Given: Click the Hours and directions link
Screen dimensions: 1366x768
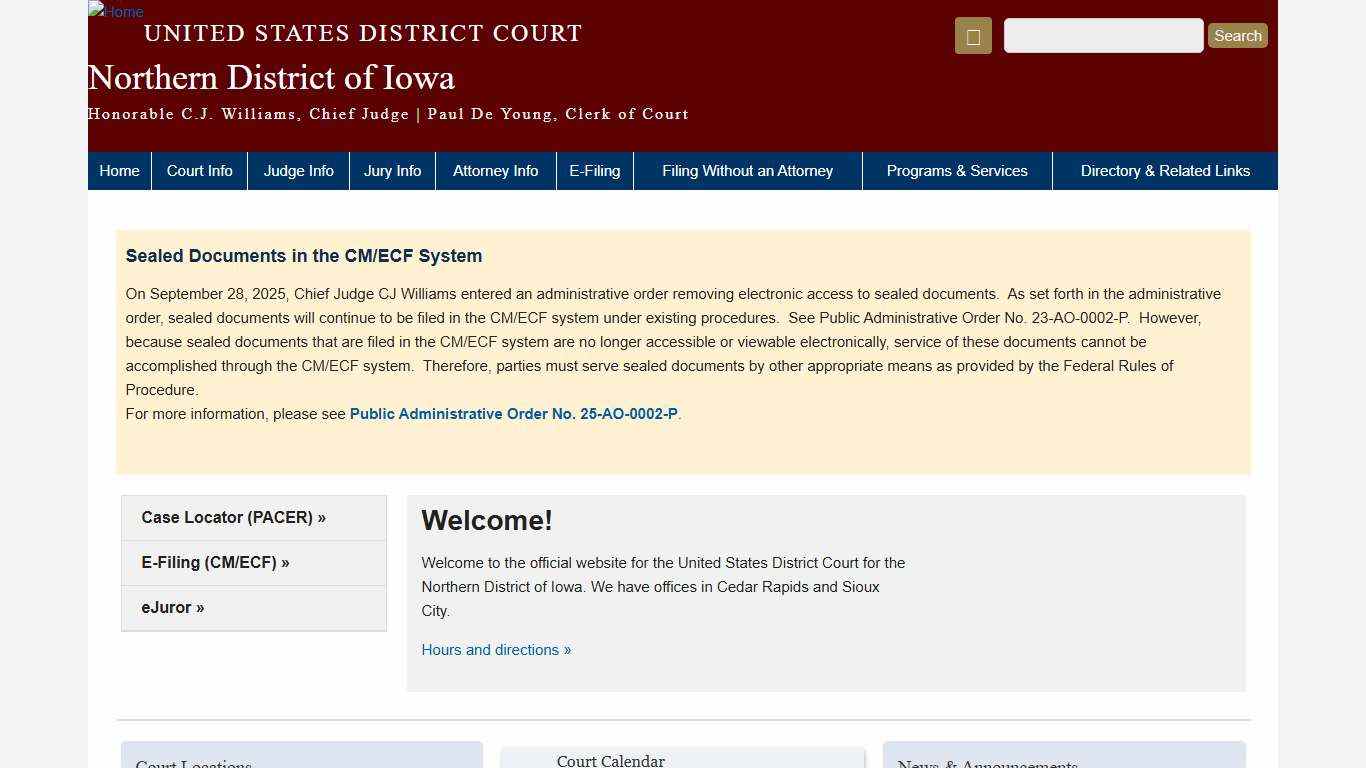Looking at the screenshot, I should (496, 649).
